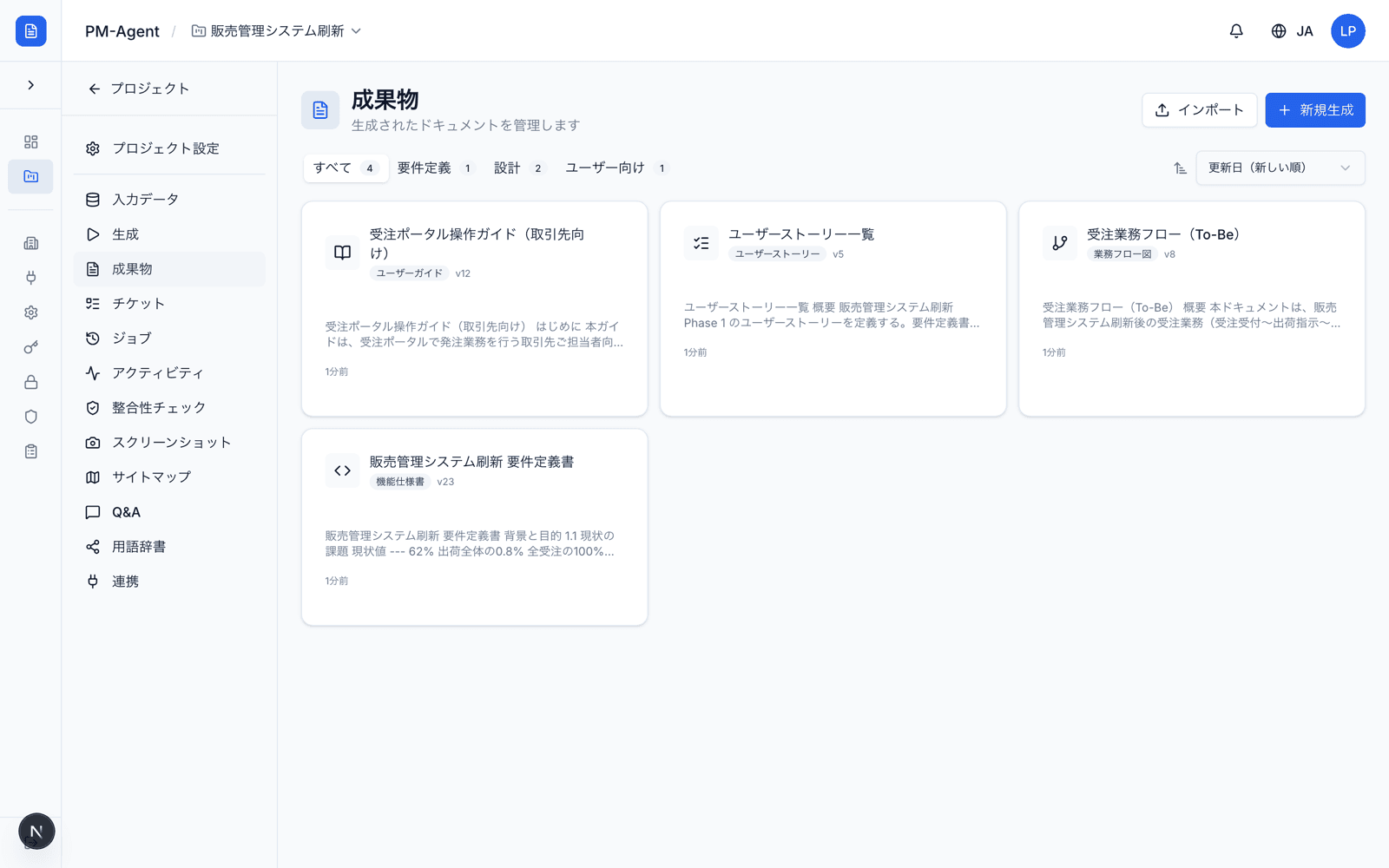
Task: Open the key icon in left rail
Action: coord(31,347)
